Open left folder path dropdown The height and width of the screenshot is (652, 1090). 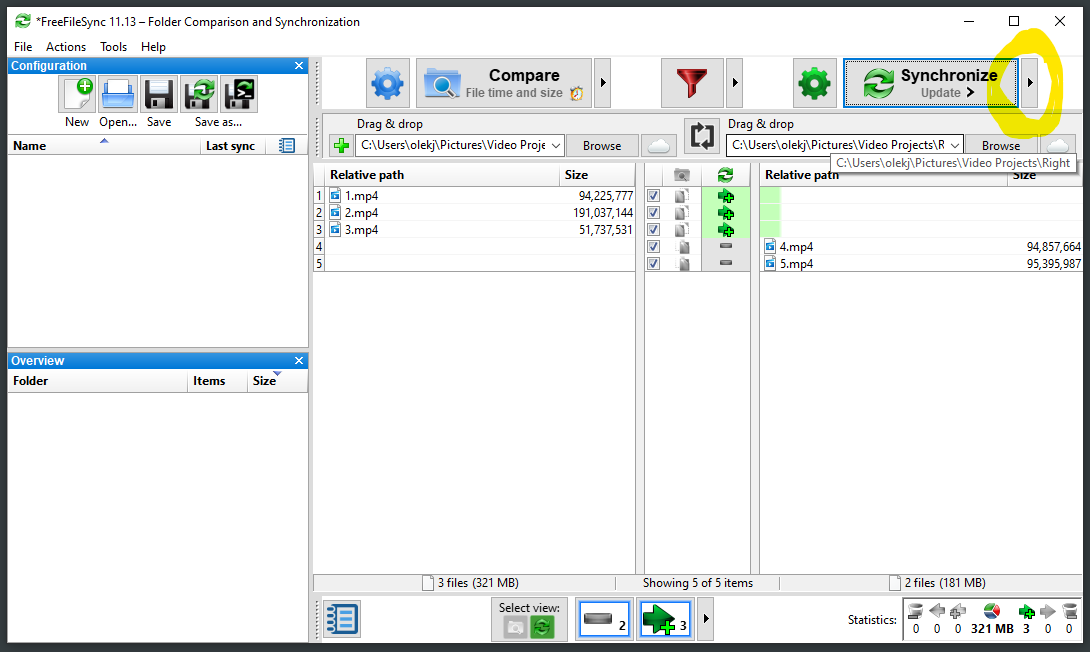555,145
